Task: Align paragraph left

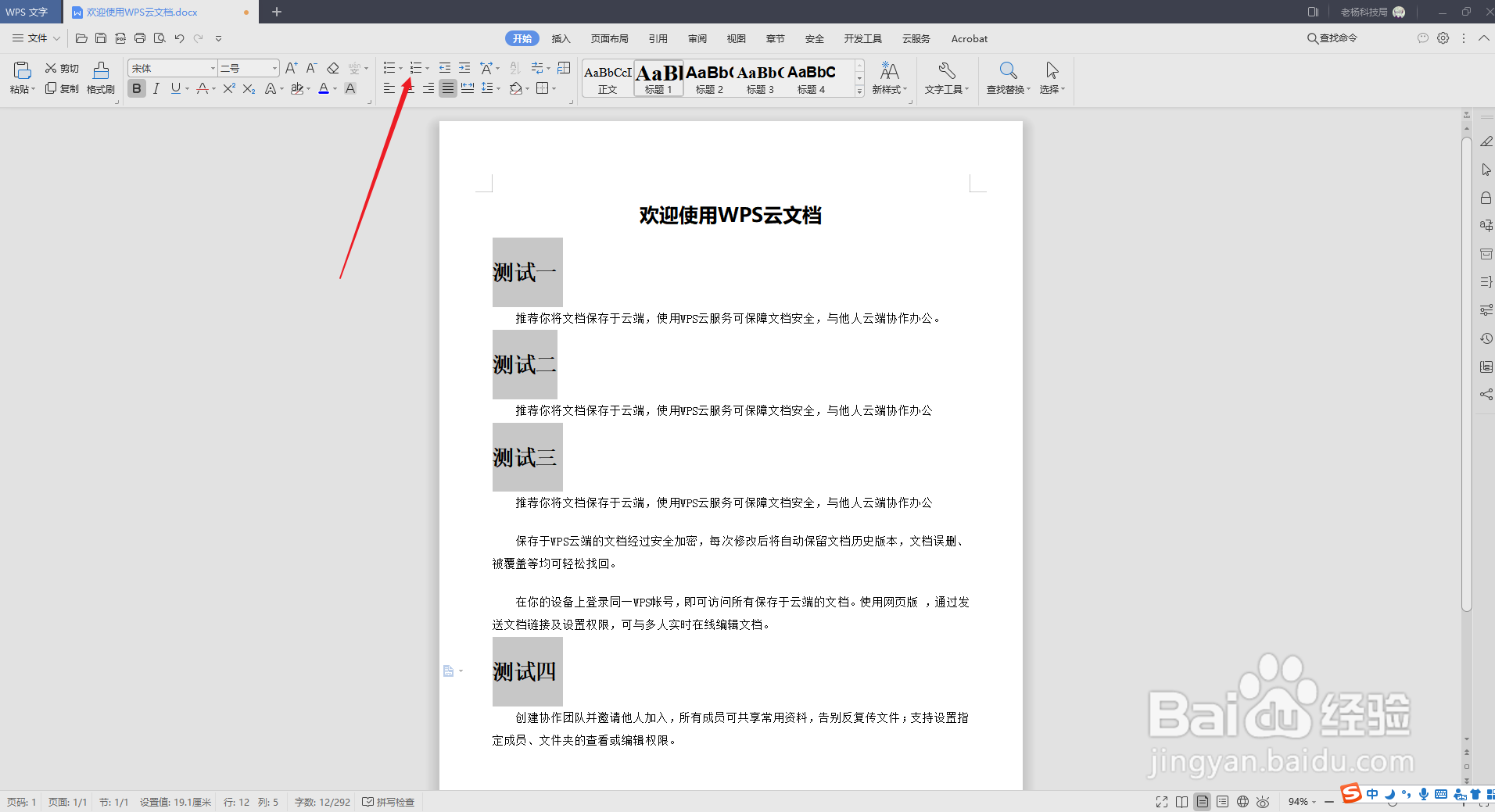Action: [x=389, y=88]
